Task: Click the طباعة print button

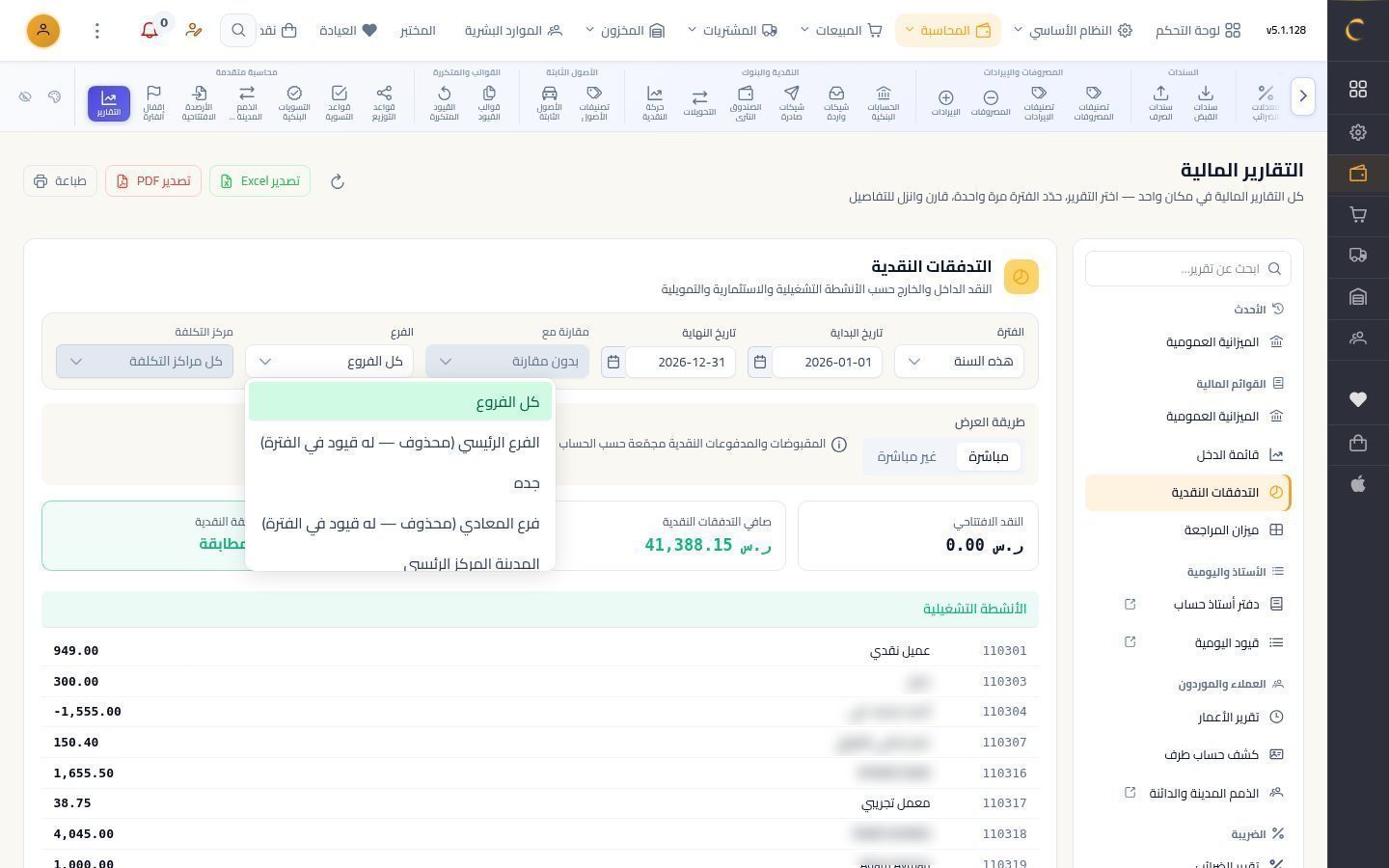Action: click(60, 181)
